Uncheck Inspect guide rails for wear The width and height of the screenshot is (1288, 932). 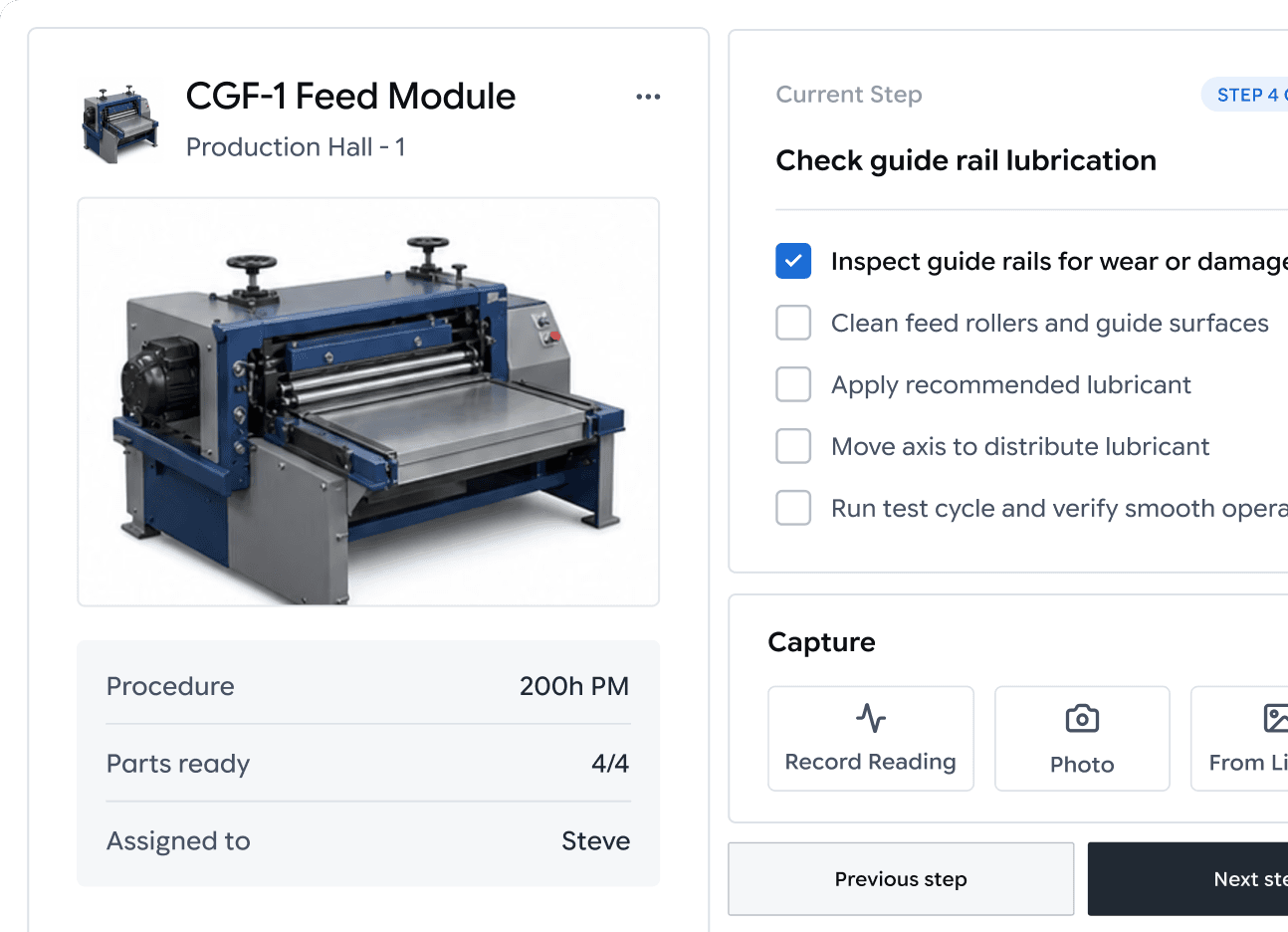(x=793, y=261)
